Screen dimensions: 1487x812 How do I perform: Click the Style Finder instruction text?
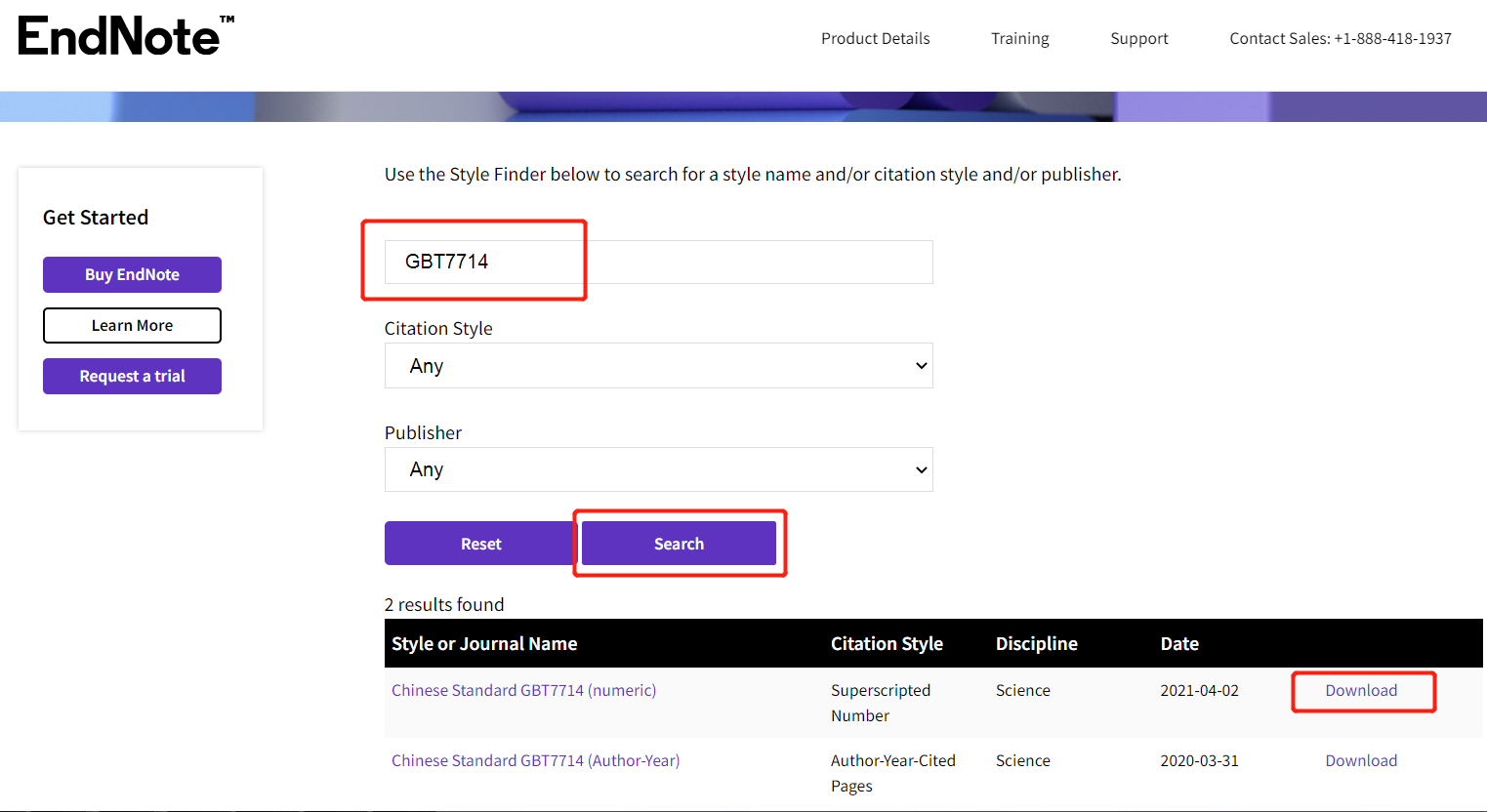pos(753,174)
